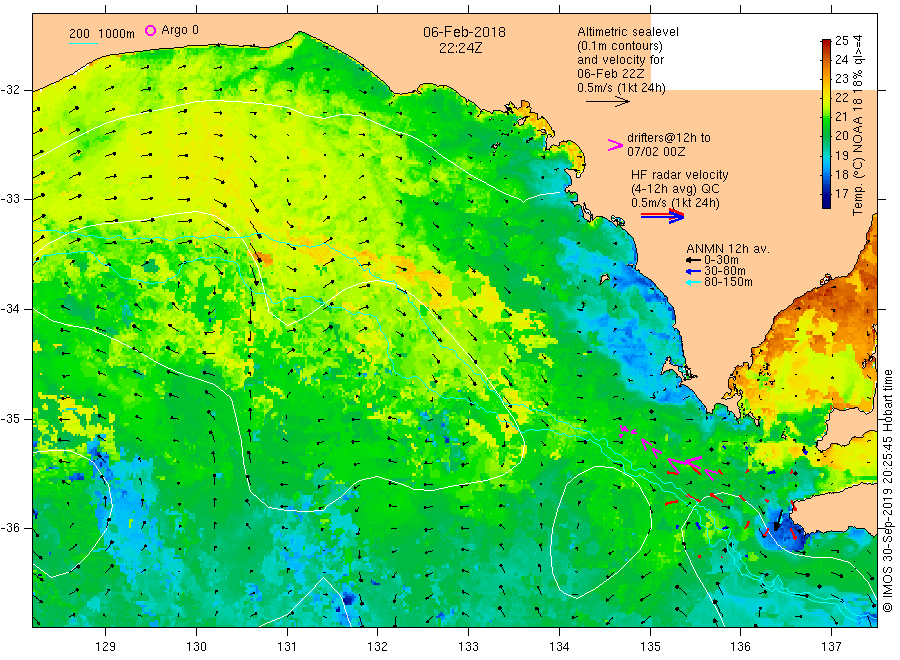
Task: Click the 136 longitude axis label
Action: coord(740,647)
